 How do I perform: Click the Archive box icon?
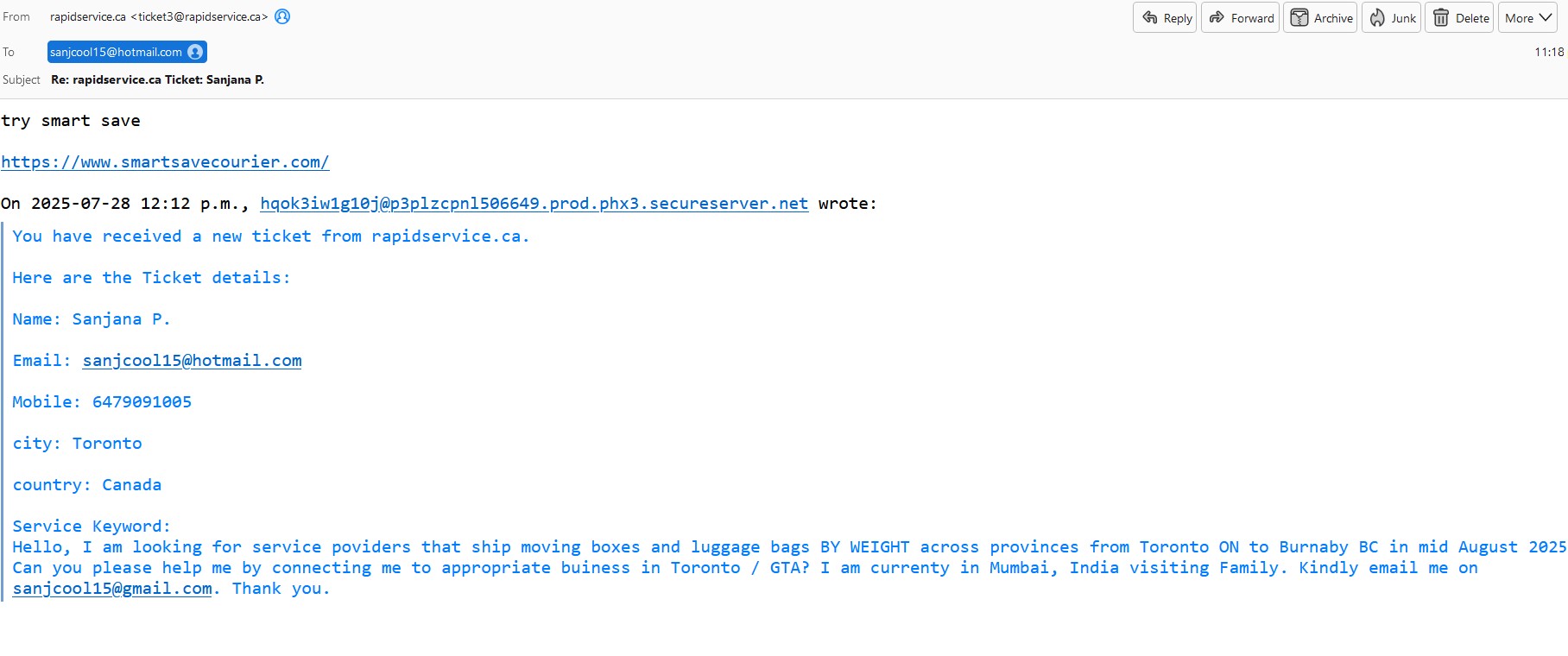(1299, 17)
